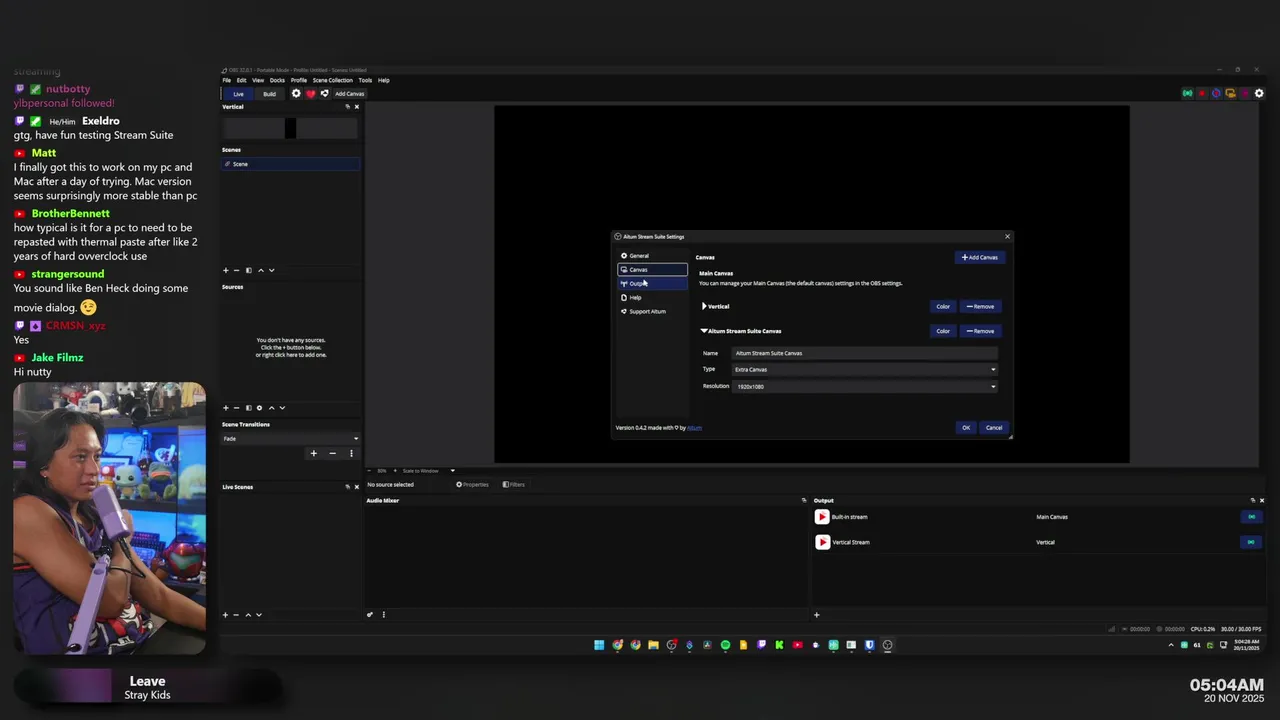
Task: Open the Tools menu
Action: [x=365, y=80]
